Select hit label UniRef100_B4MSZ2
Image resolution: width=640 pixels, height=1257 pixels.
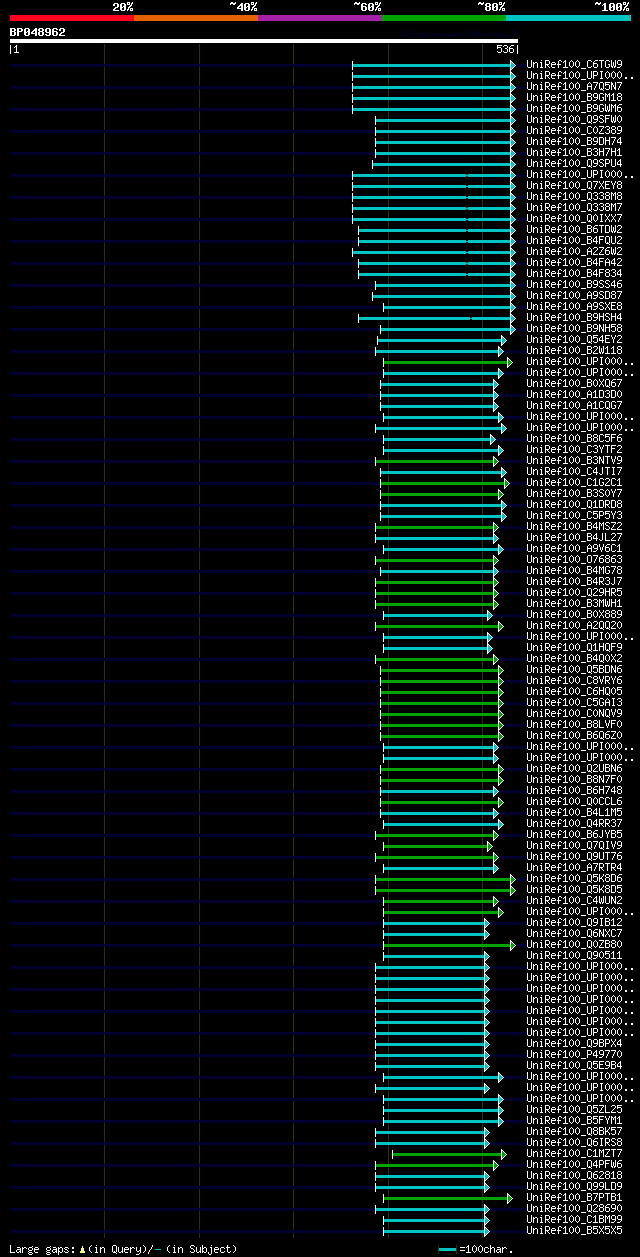coord(575,527)
